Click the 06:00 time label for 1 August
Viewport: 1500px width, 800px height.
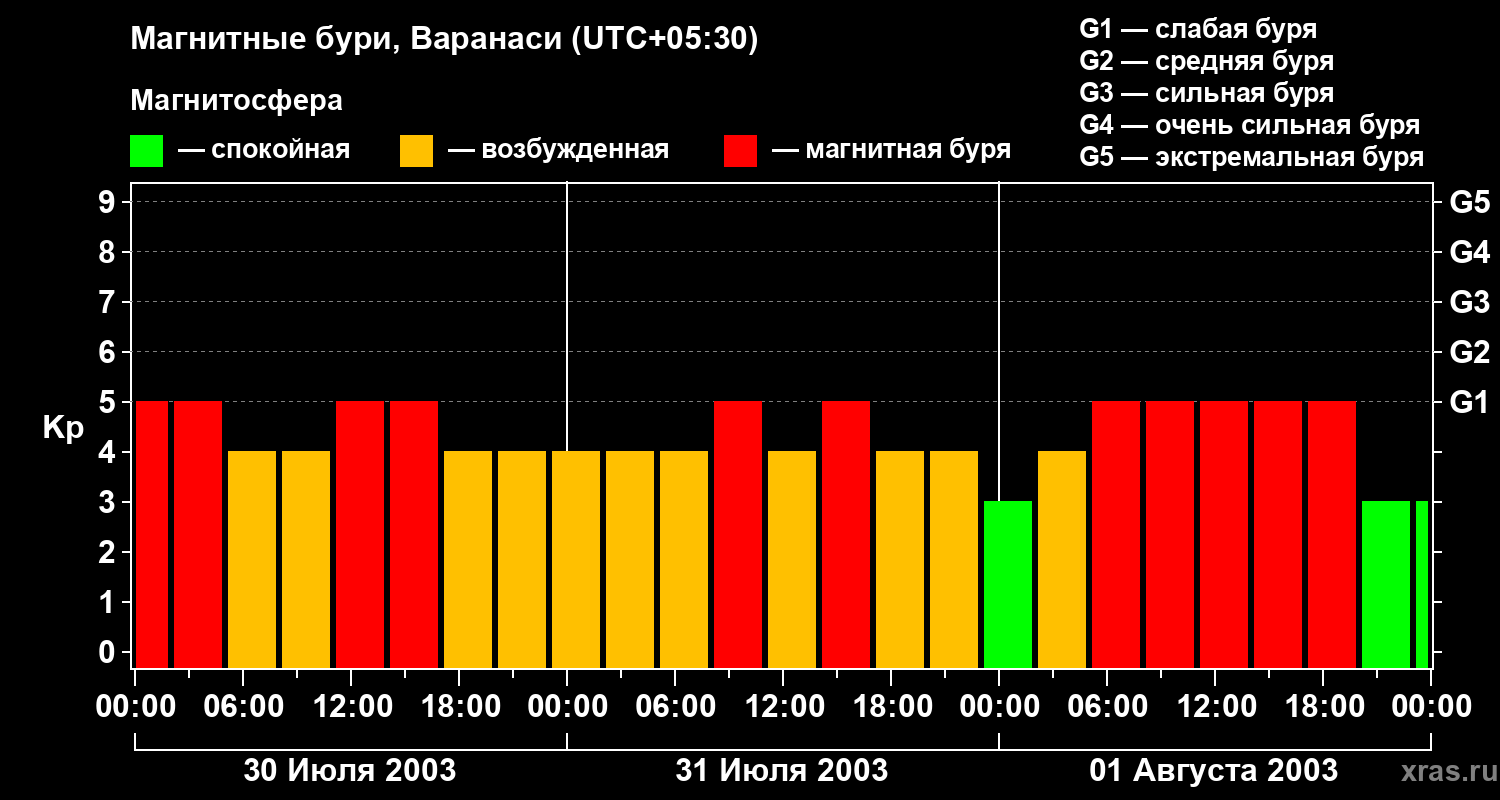[x=1107, y=707]
